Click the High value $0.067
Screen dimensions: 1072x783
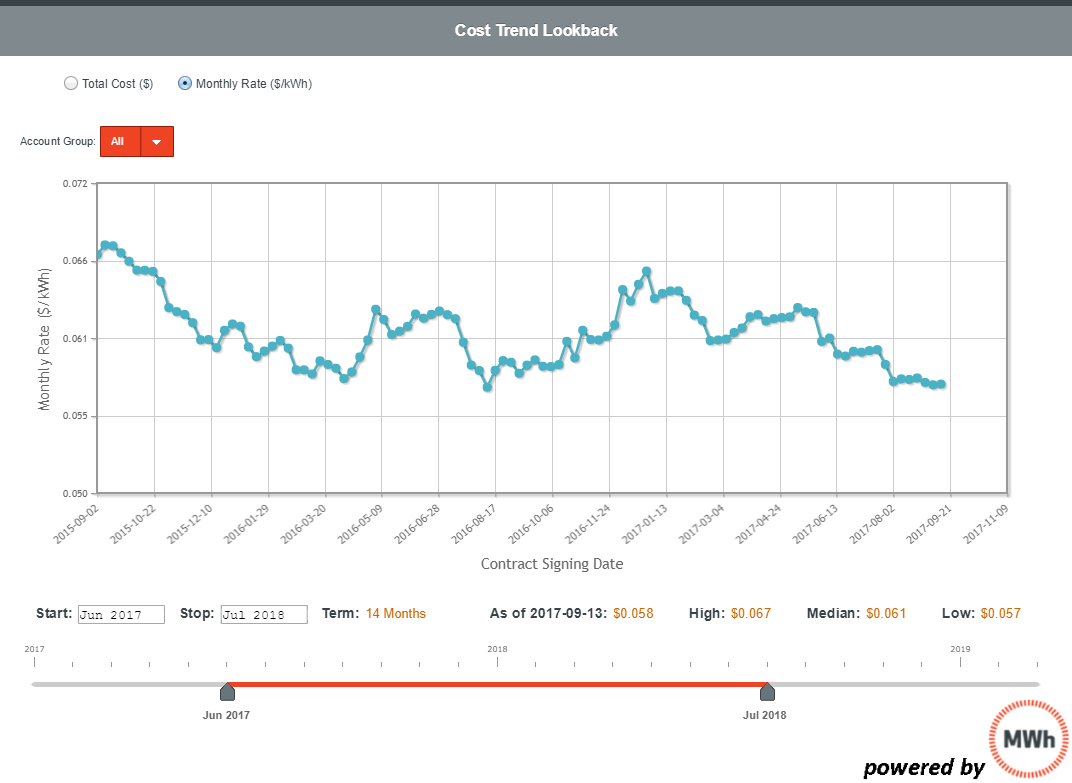pyautogui.click(x=751, y=613)
